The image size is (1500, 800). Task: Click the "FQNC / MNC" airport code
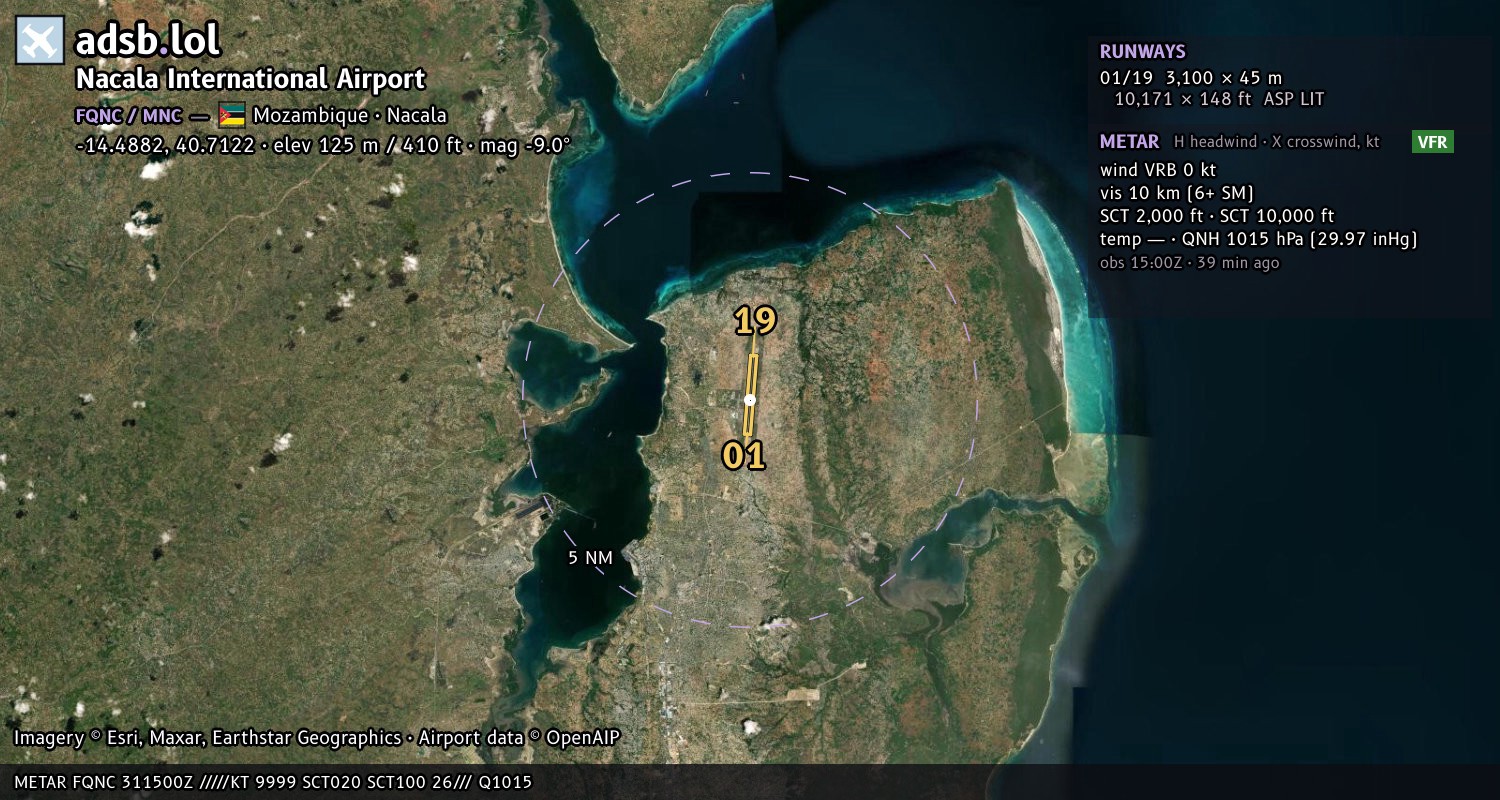tap(128, 115)
